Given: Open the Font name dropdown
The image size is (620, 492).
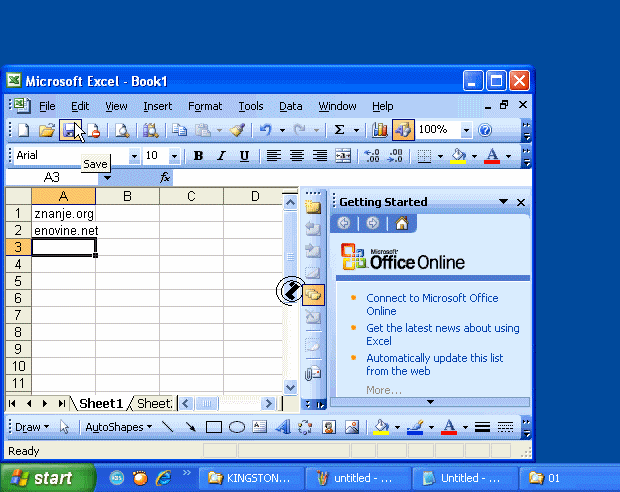Looking at the screenshot, I should coord(134,156).
